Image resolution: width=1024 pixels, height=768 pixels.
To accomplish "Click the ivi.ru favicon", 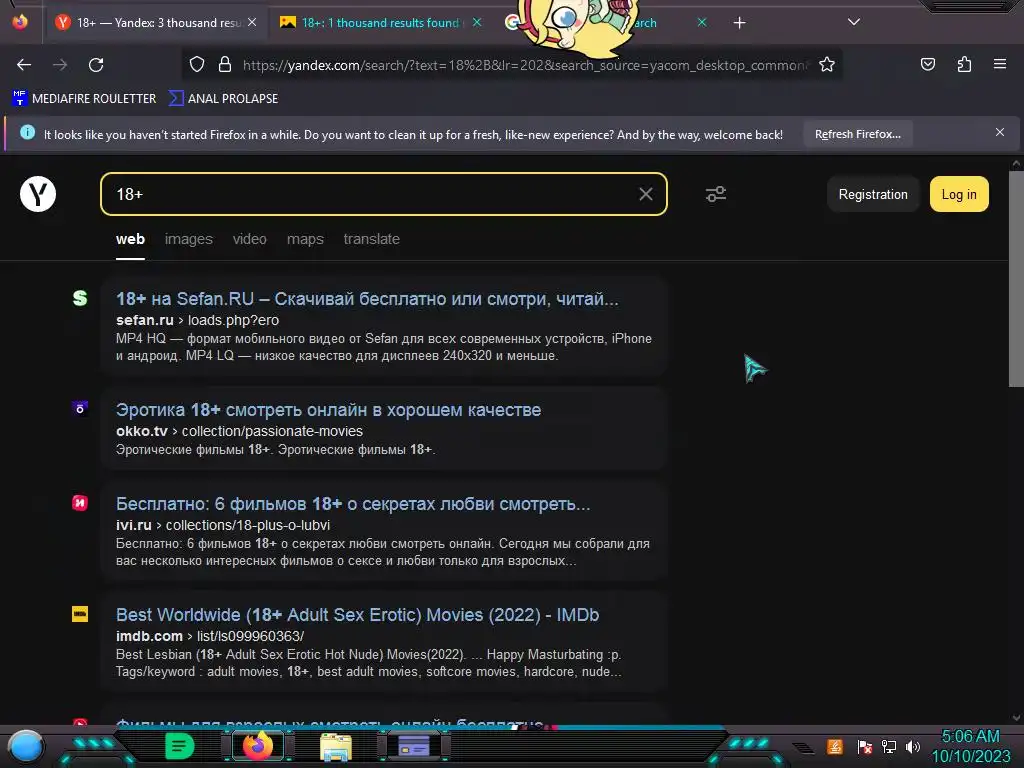I will [x=80, y=503].
